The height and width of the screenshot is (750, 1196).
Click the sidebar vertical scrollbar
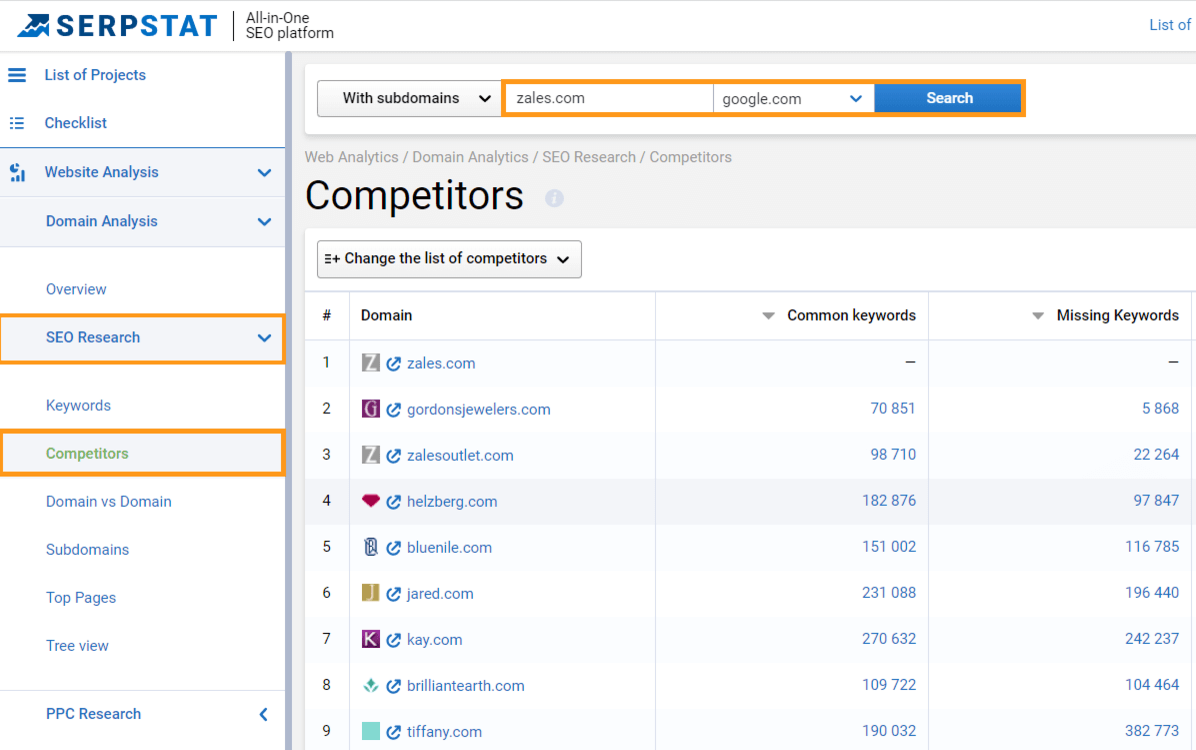click(288, 401)
